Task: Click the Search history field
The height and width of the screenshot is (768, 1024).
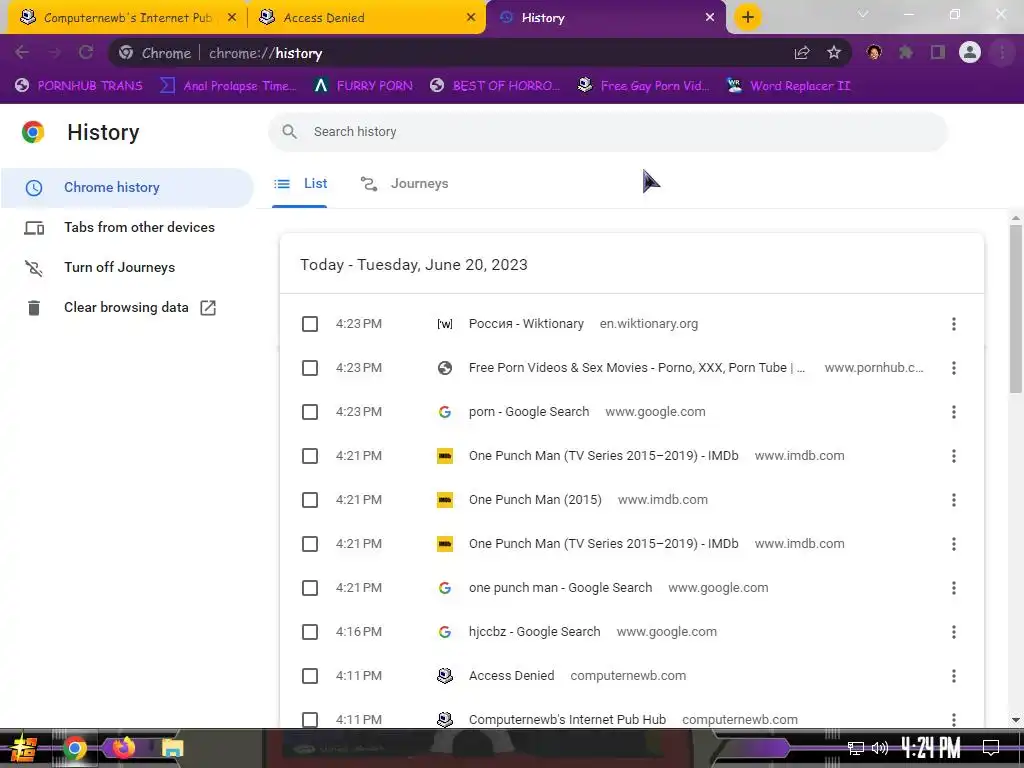Action: (x=608, y=132)
